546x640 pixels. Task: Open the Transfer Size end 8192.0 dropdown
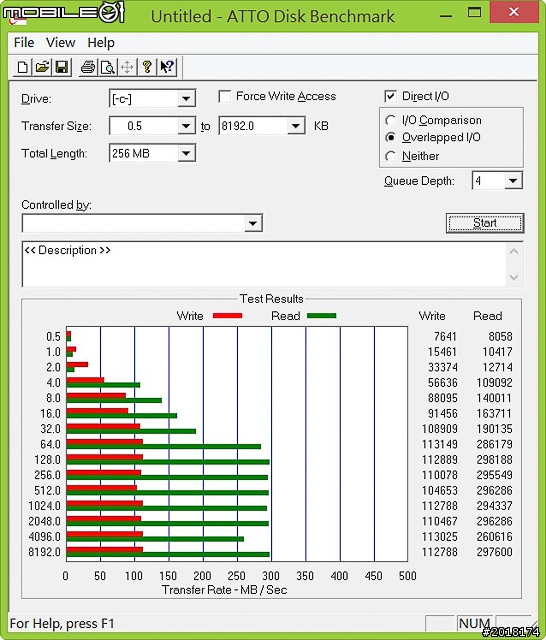click(296, 126)
